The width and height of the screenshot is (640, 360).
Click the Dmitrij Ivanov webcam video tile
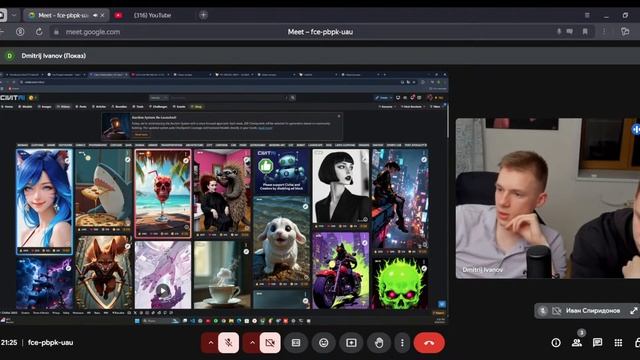tap(548, 198)
